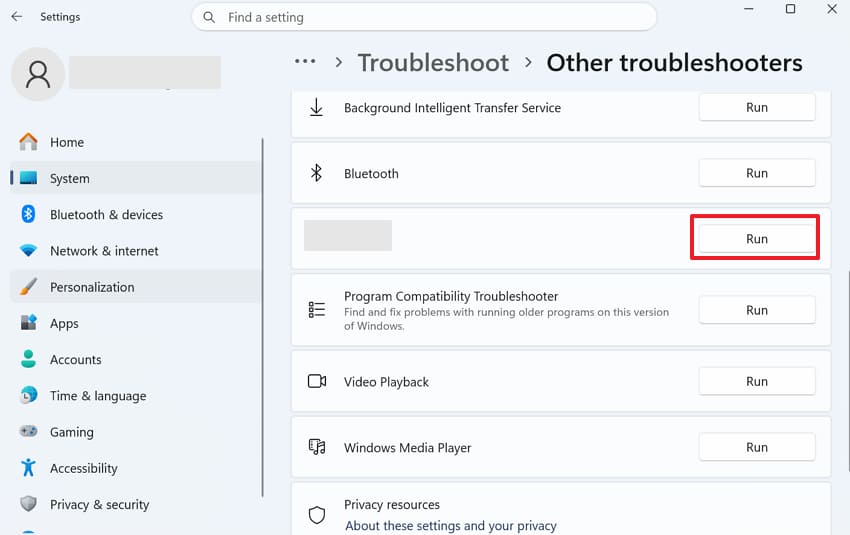Expand the breadcrumb ellipsis menu
This screenshot has width=850, height=535.
click(x=305, y=61)
